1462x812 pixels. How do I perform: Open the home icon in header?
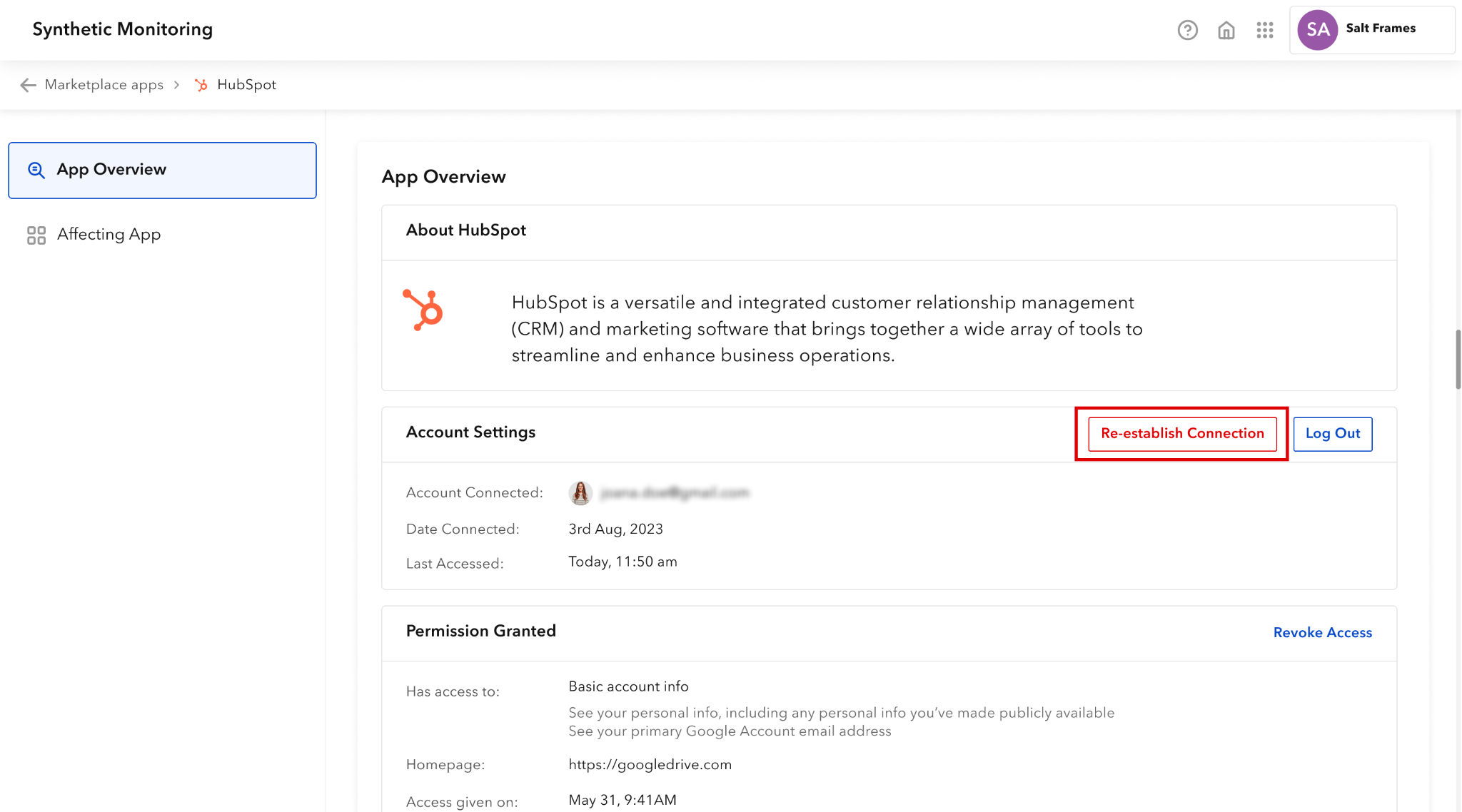1226,30
